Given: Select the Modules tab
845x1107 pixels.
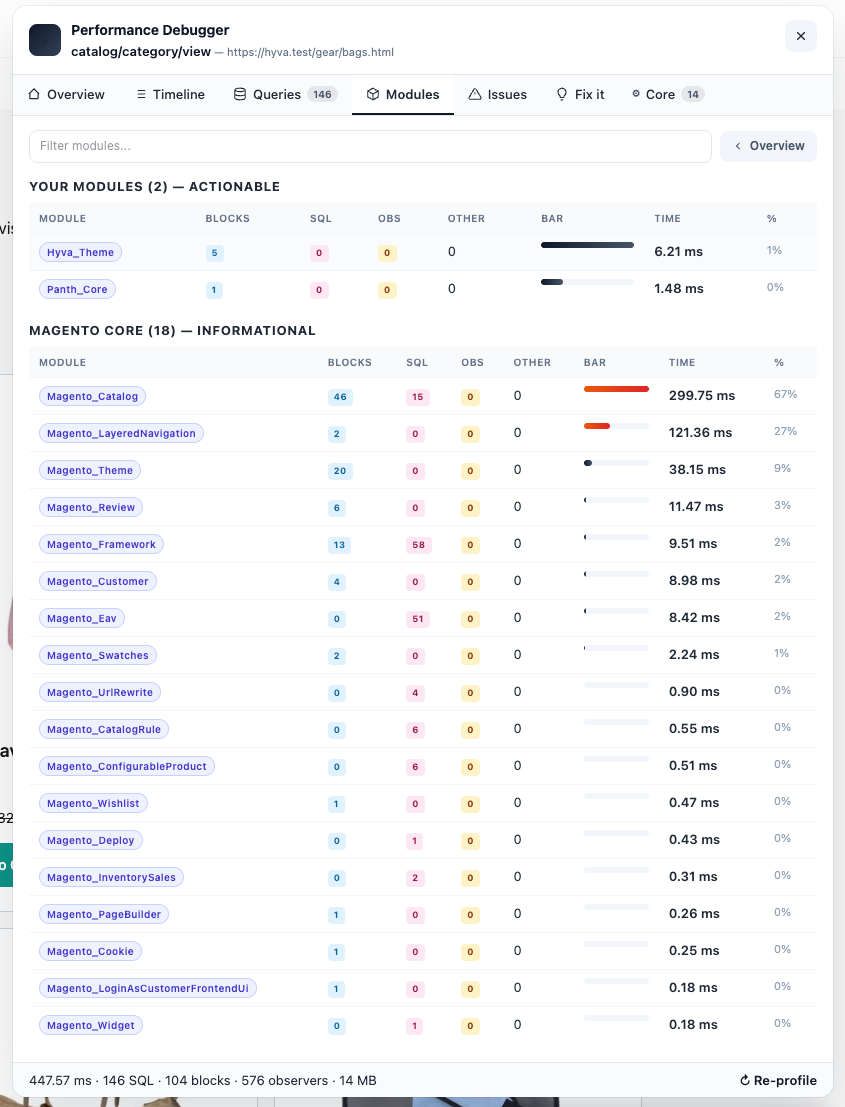Looking at the screenshot, I should pyautogui.click(x=403, y=95).
